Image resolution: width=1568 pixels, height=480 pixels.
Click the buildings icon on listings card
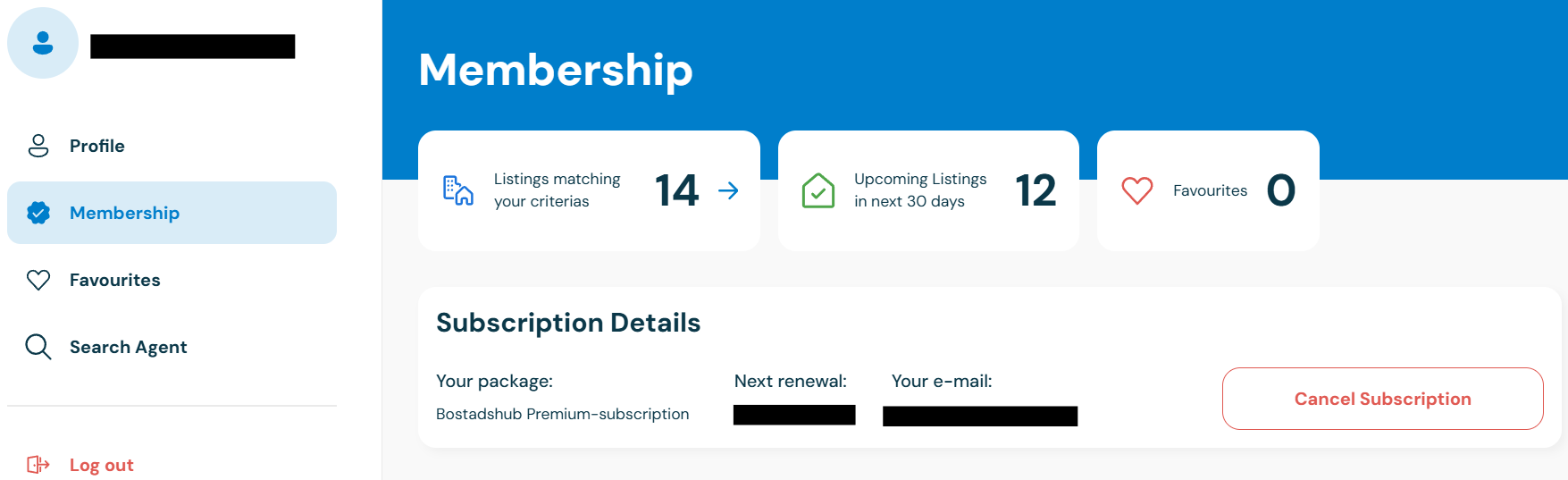coord(458,190)
